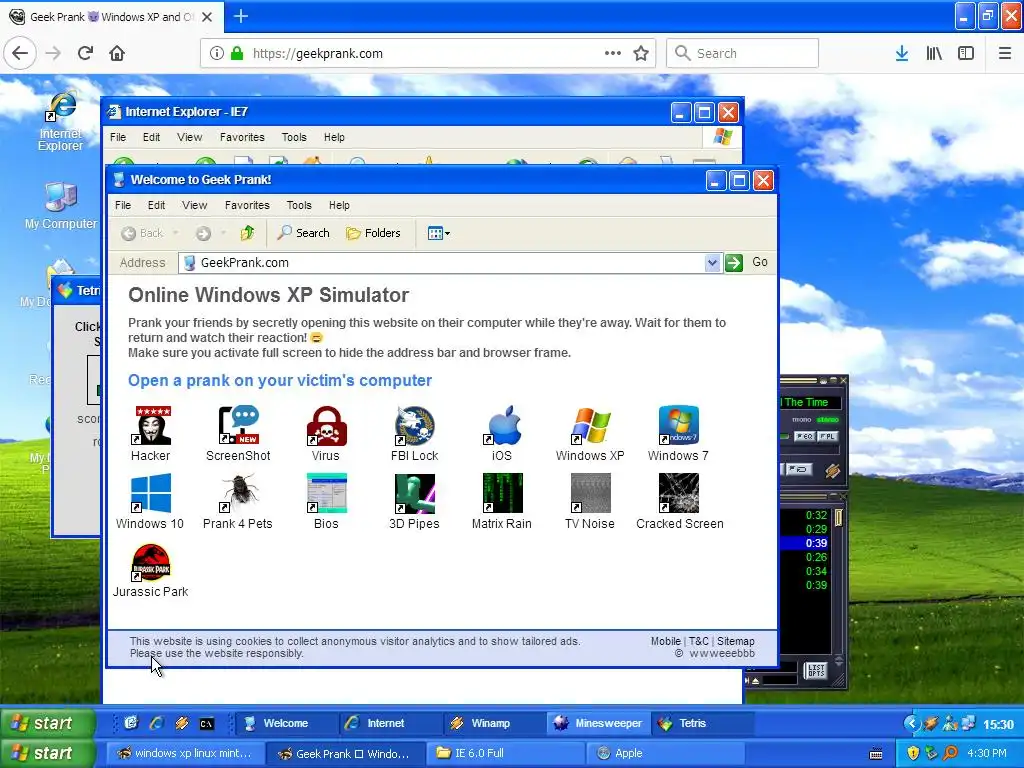
Task: Open Help menu in the IE7 window
Action: point(334,137)
